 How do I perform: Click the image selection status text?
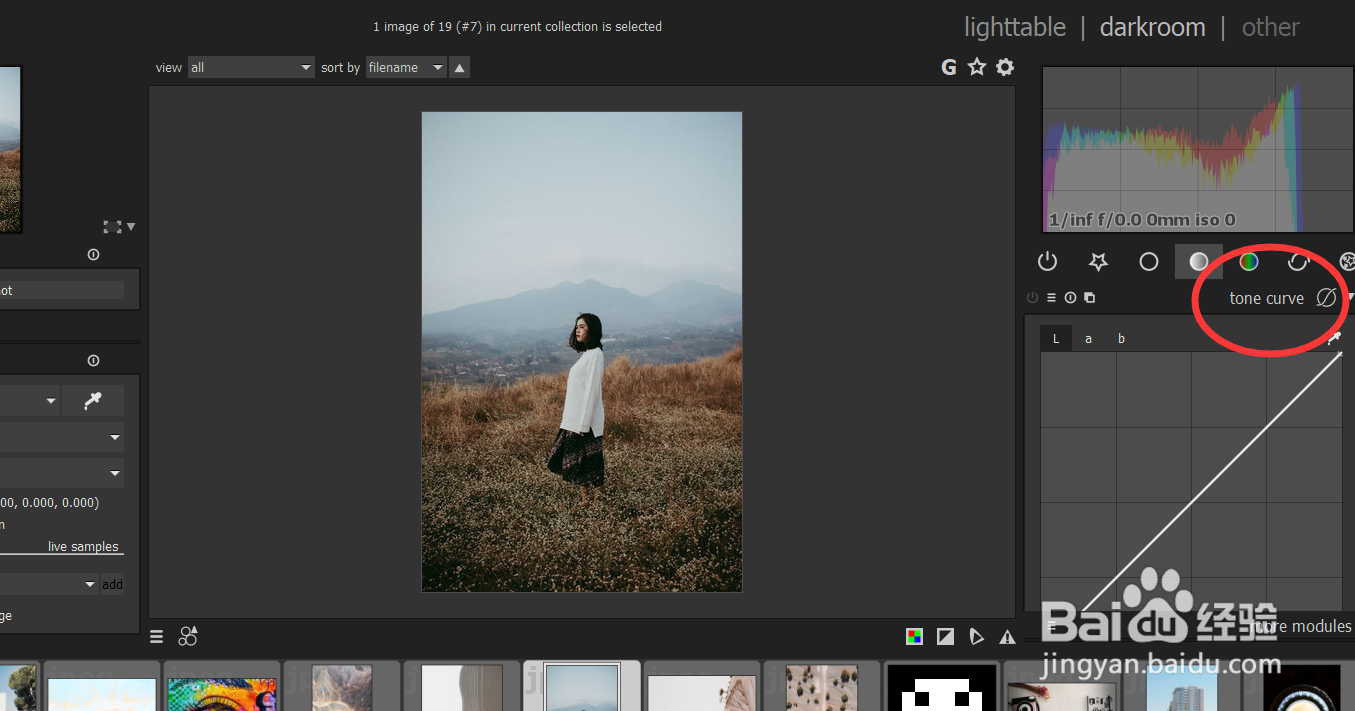pyautogui.click(x=517, y=26)
